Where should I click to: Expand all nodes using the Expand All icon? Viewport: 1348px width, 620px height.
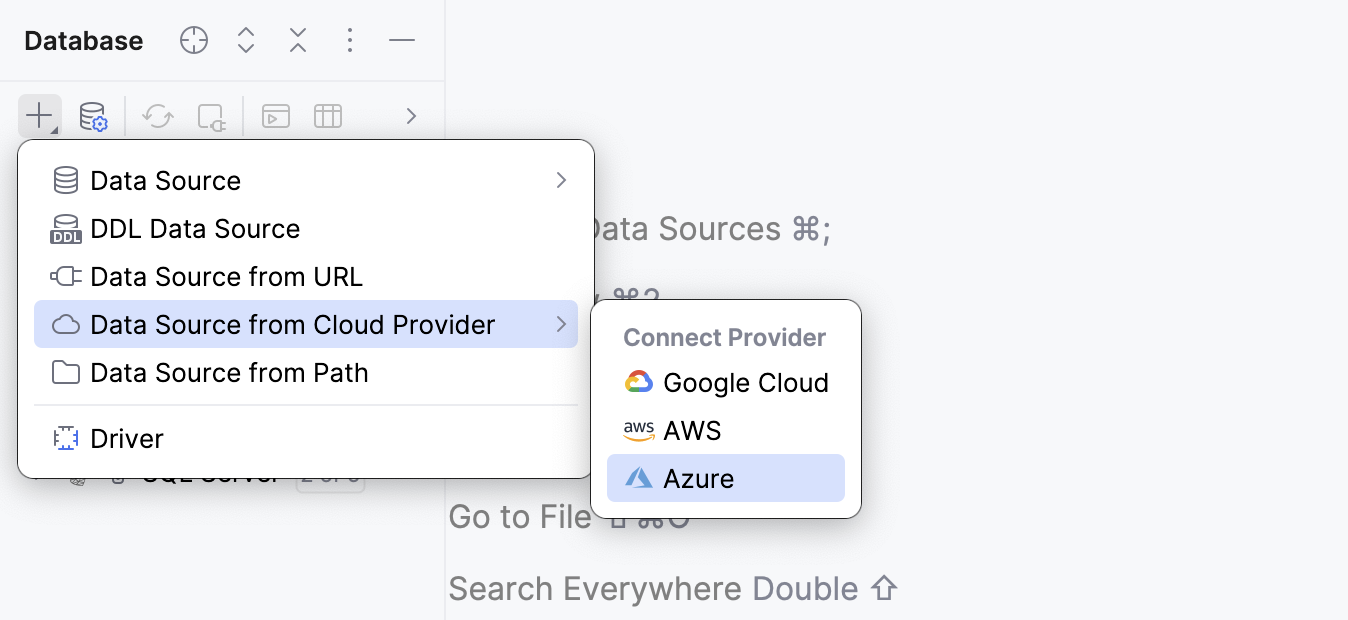[x=245, y=40]
